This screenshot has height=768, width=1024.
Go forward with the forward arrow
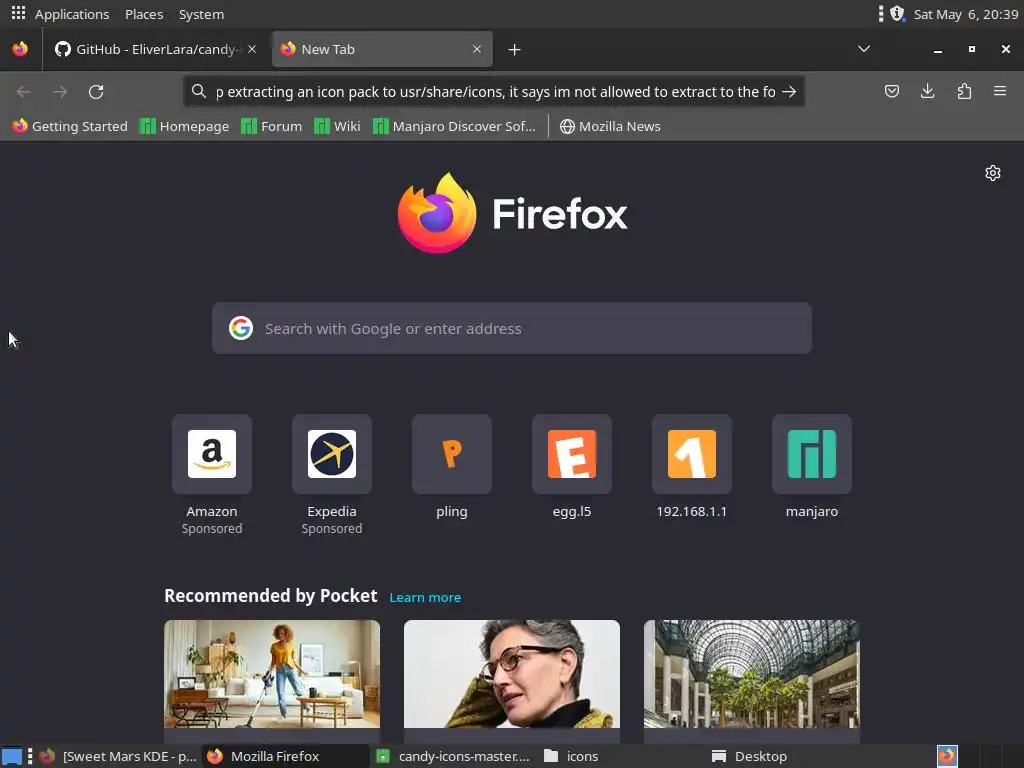tap(60, 92)
